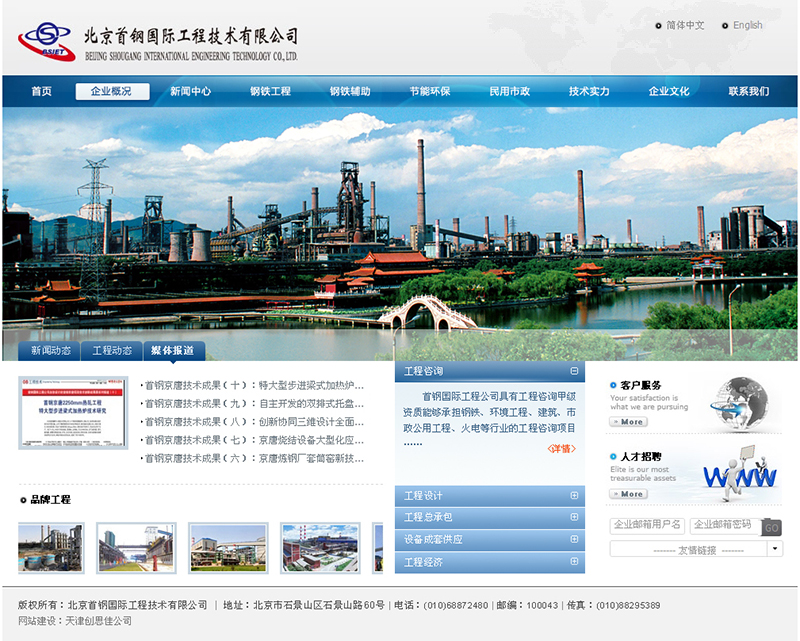Click the plus icon on 工程经济
The image size is (800, 641).
click(x=574, y=562)
